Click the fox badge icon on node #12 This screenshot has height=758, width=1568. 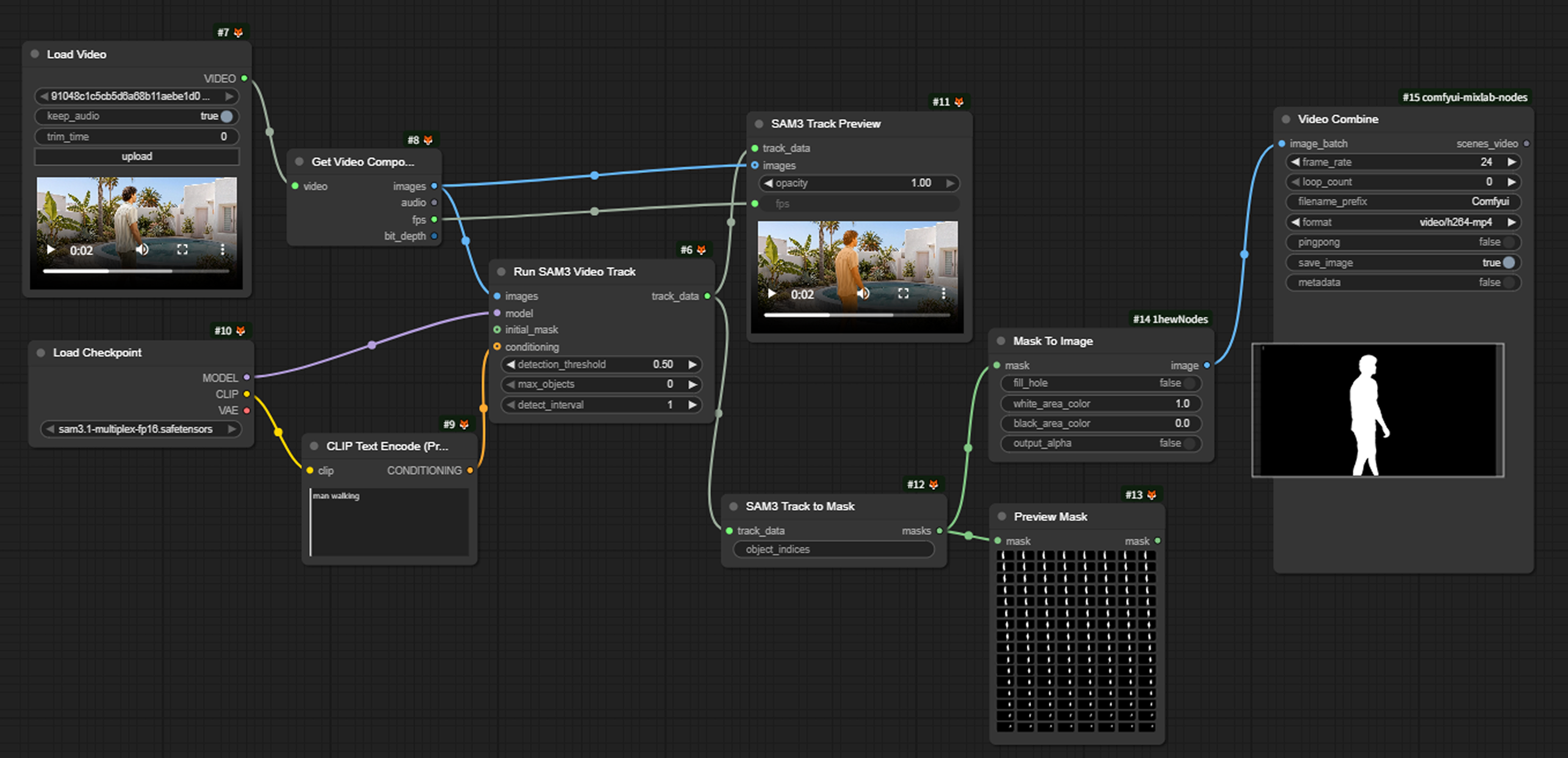click(933, 484)
